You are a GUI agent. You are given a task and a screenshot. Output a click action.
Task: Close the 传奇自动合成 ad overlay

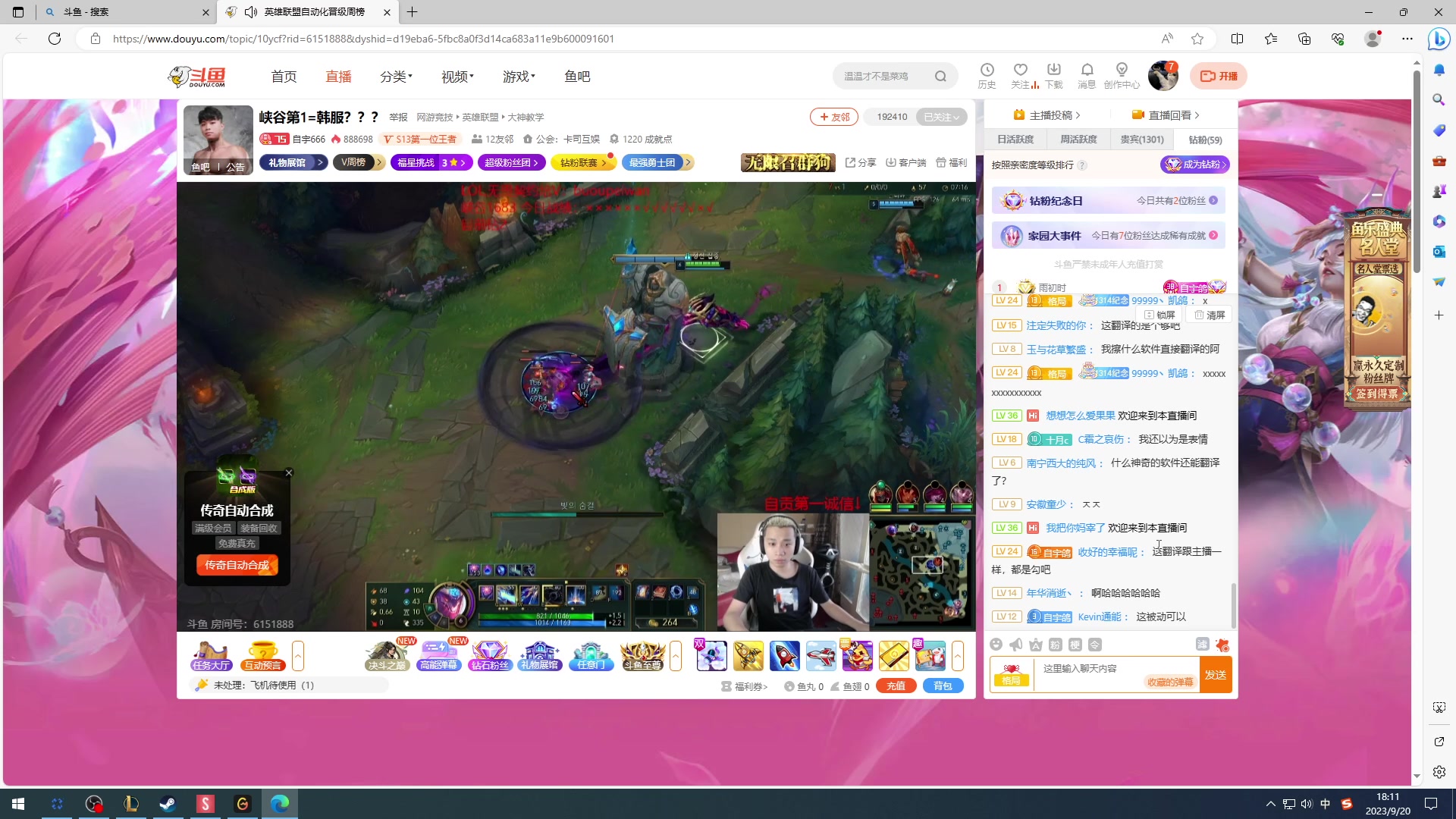click(x=289, y=472)
